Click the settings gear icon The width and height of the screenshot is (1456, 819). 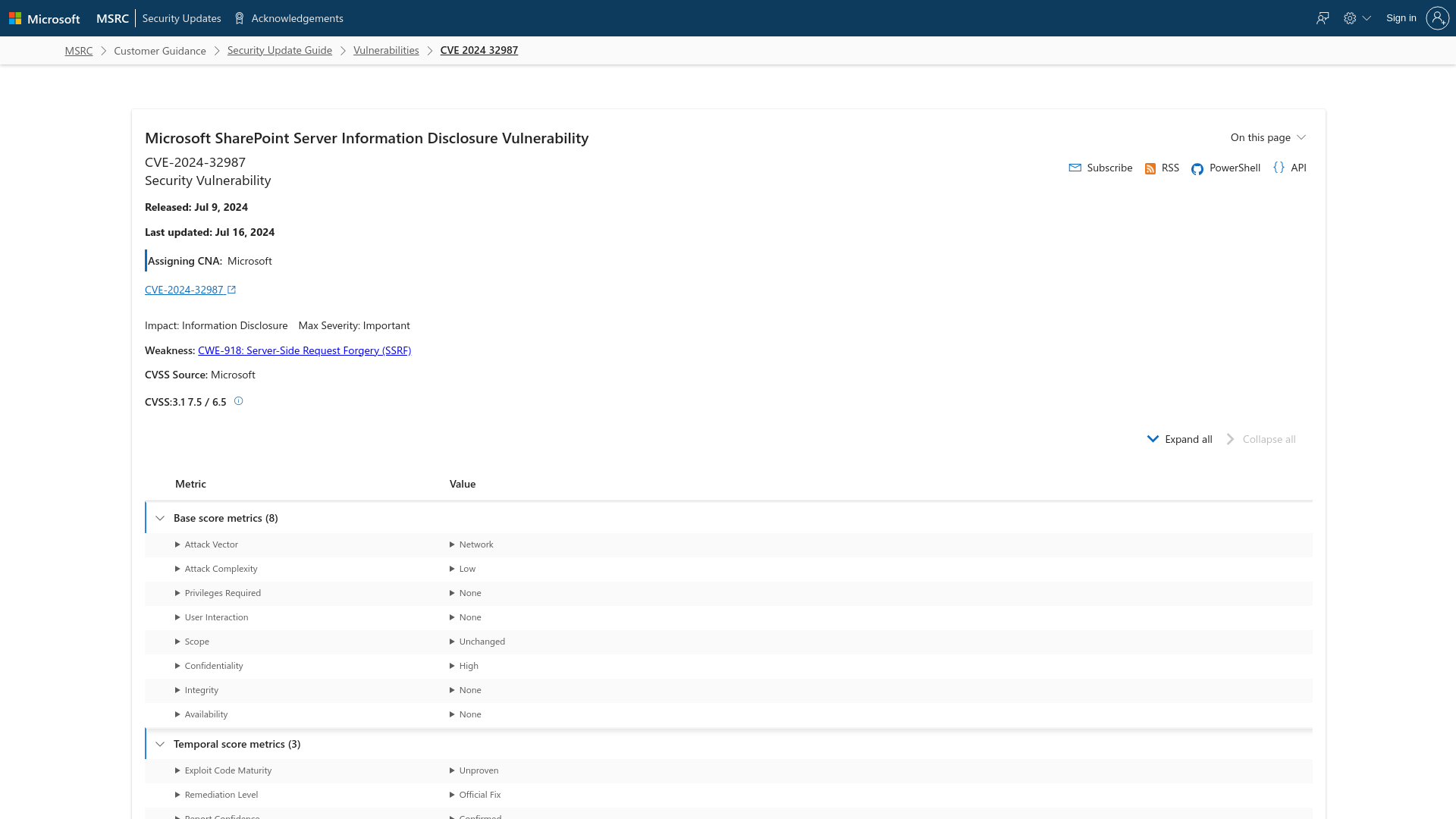tap(1350, 18)
